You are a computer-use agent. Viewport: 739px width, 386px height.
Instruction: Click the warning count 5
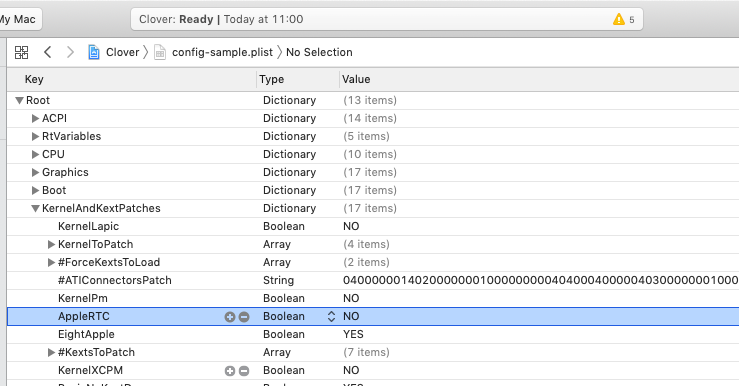[x=632, y=20]
